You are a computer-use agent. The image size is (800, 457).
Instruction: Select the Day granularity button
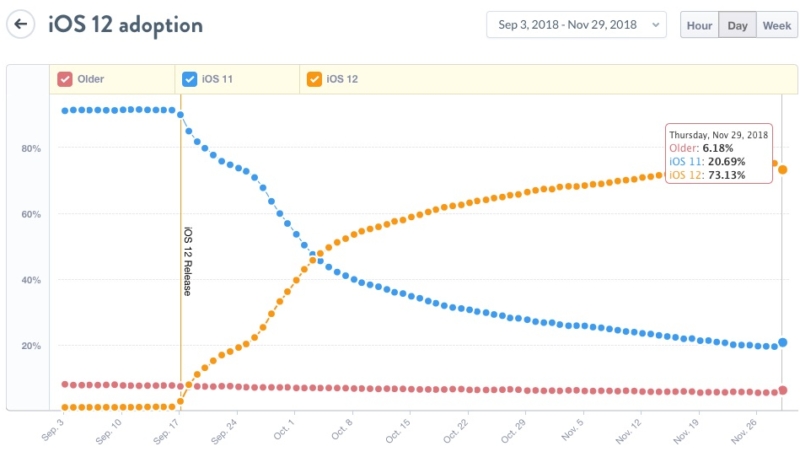tap(737, 24)
